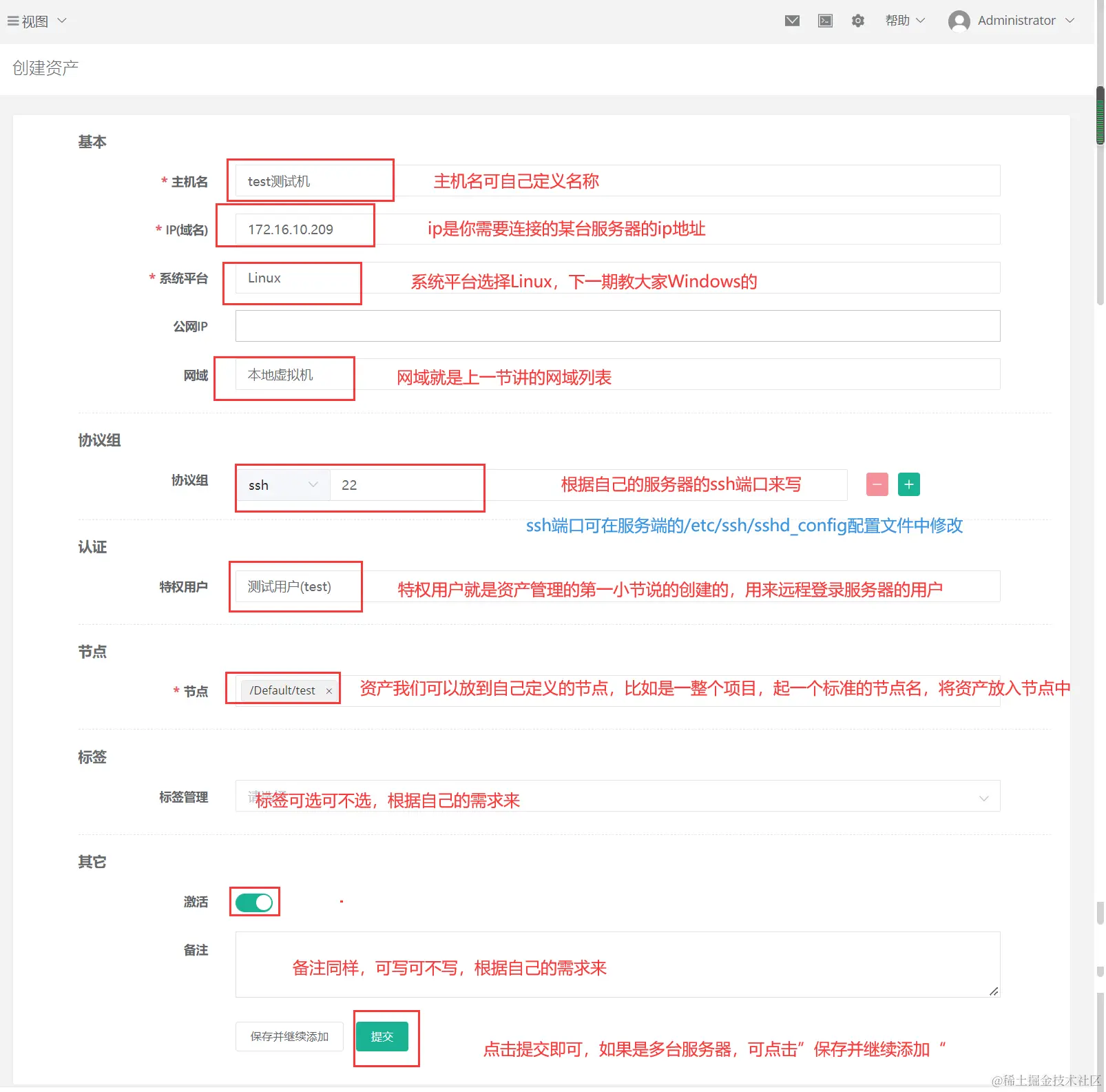Open the 特权用户 admin user selector
Screen dimensions: 1106x1092
[618, 586]
